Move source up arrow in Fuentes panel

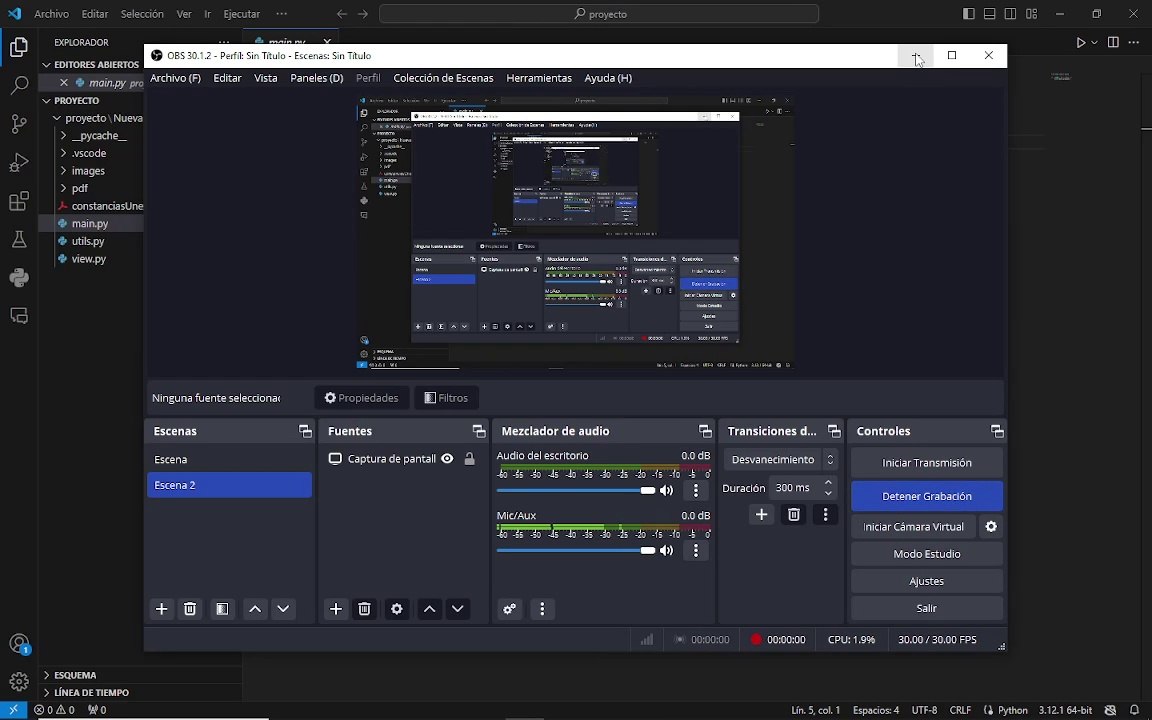pos(430,609)
